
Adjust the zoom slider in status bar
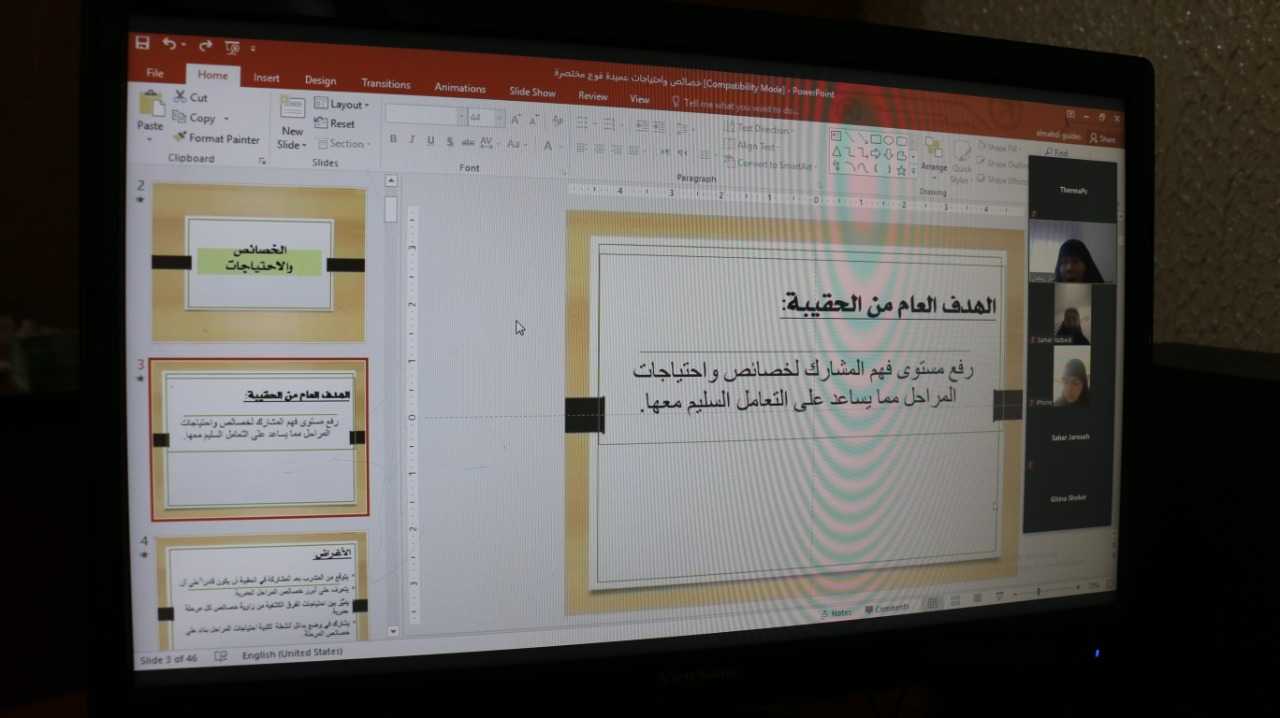point(1037,591)
